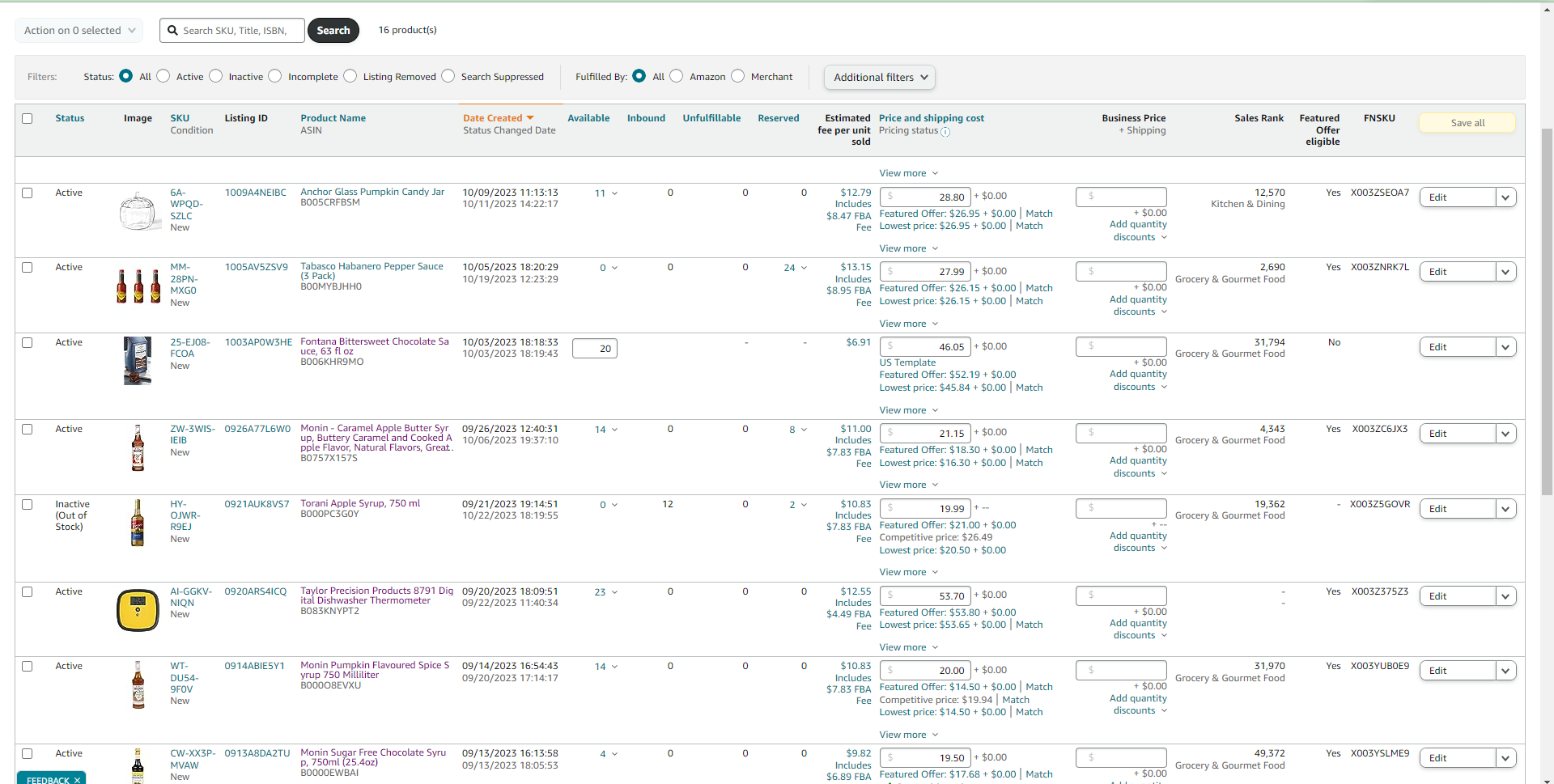Click the Pricing status info icon
The height and width of the screenshot is (784, 1554).
click(945, 131)
